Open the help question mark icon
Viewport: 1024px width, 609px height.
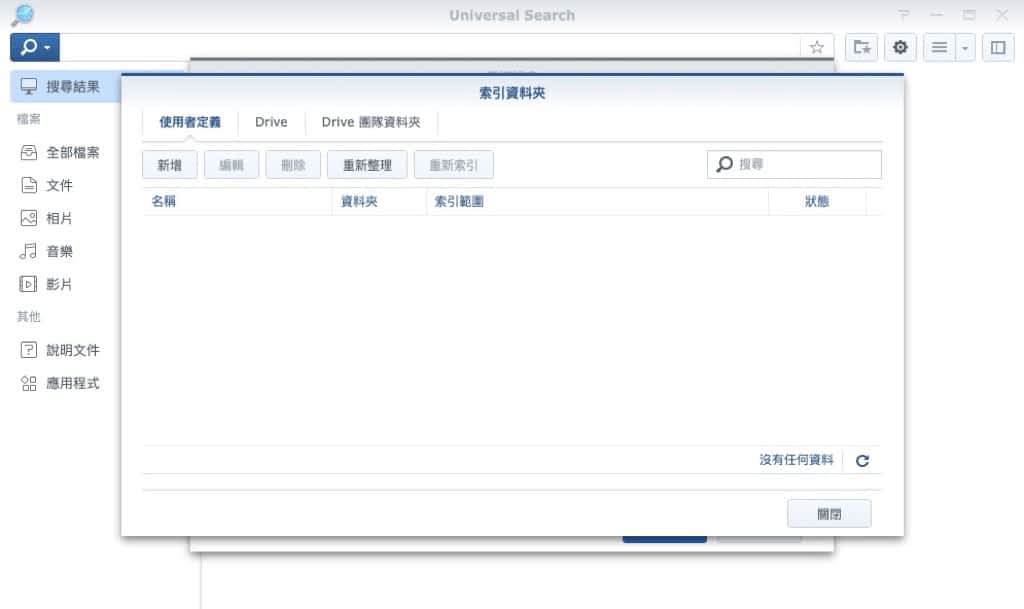(904, 15)
